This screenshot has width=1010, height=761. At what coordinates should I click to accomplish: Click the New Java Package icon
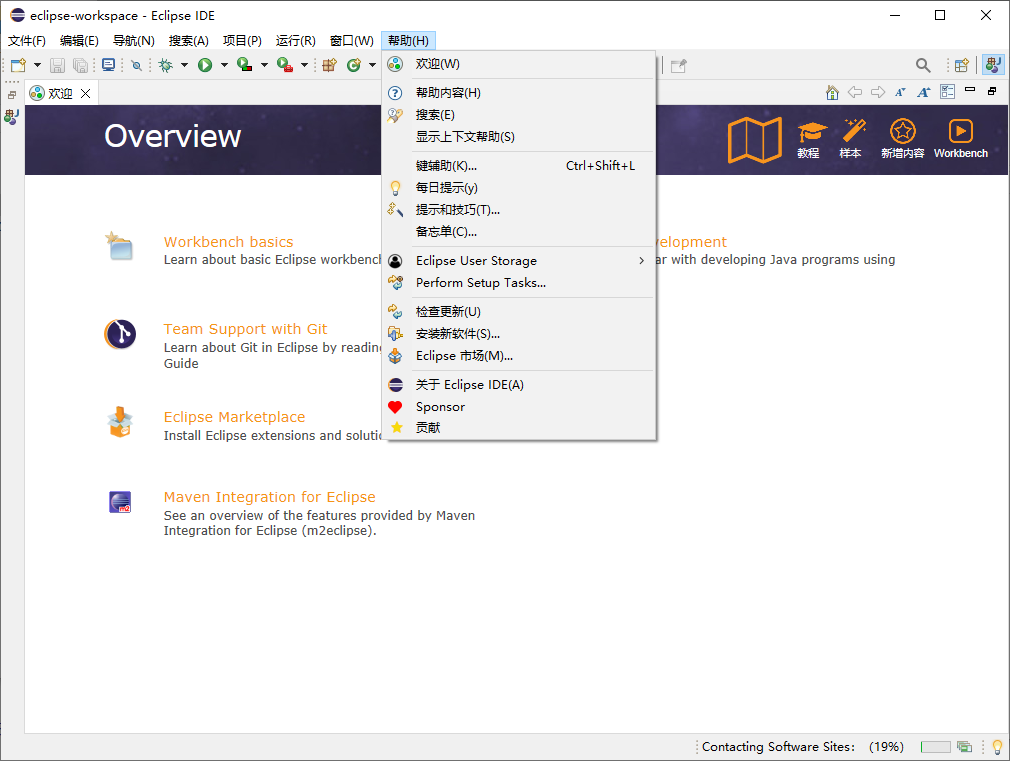(330, 65)
